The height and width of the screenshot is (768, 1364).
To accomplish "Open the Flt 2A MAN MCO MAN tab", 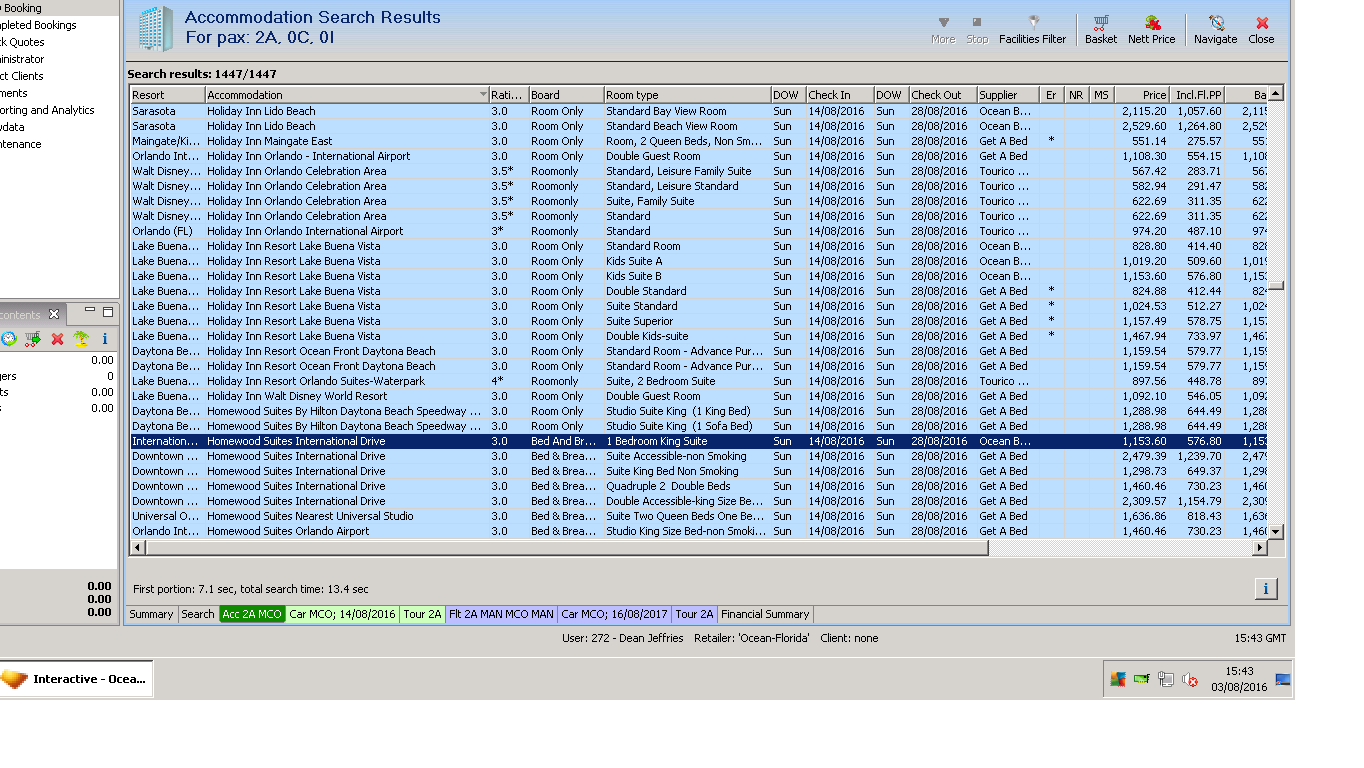I will 501,614.
